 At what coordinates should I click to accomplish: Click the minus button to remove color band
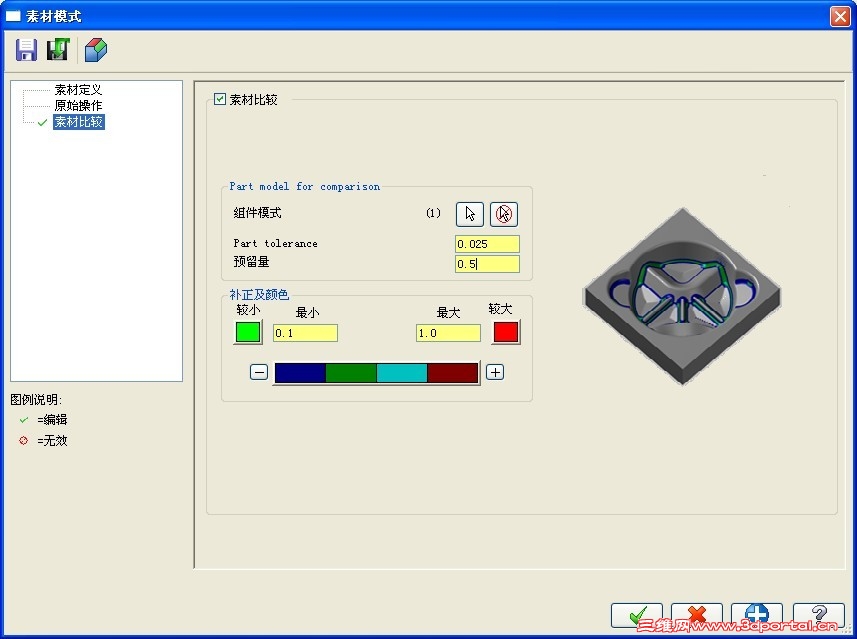[x=259, y=372]
